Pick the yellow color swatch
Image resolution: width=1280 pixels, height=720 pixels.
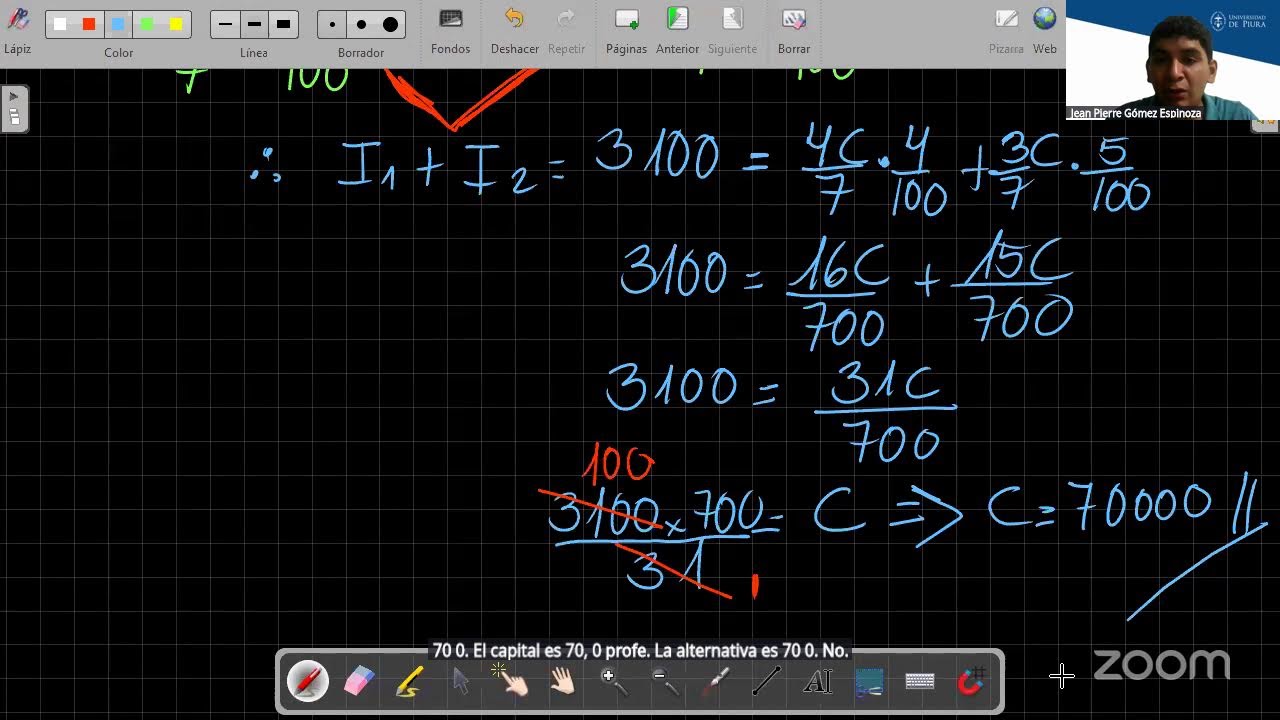(176, 24)
